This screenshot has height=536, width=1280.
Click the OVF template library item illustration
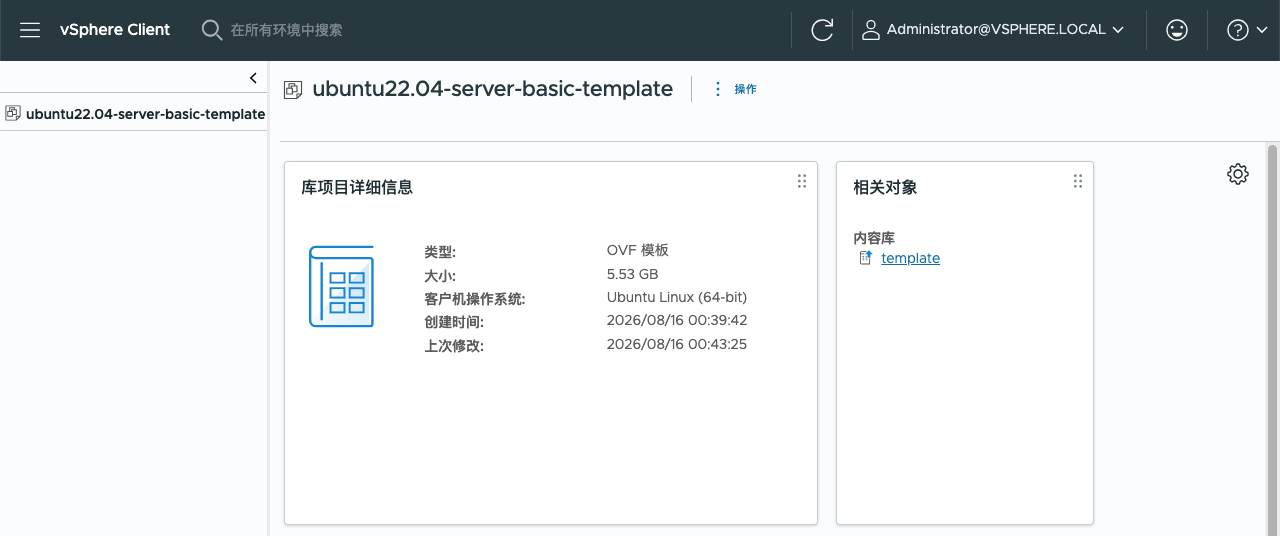coord(341,286)
